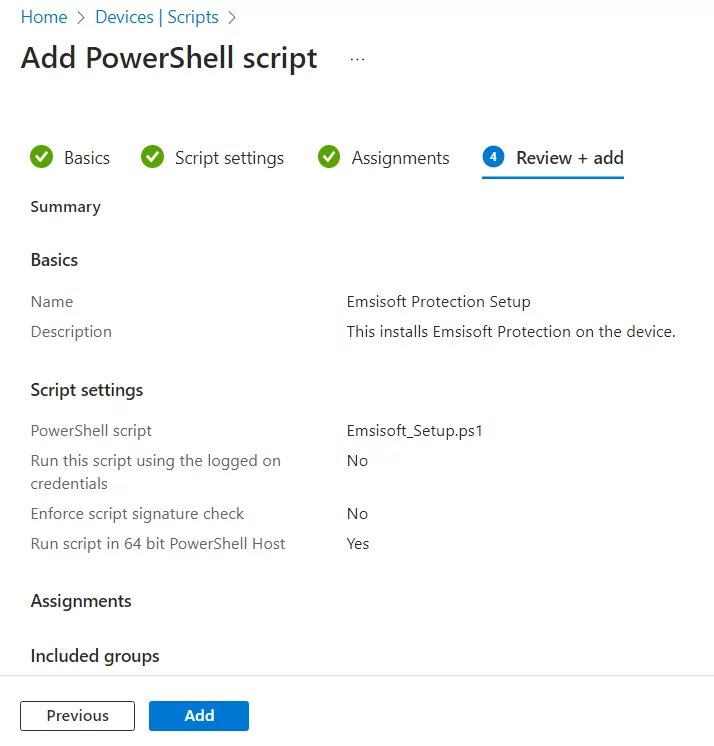Click the Emsisoft Protection Setup name value
Screen dimensions: 714x746
pos(438,301)
